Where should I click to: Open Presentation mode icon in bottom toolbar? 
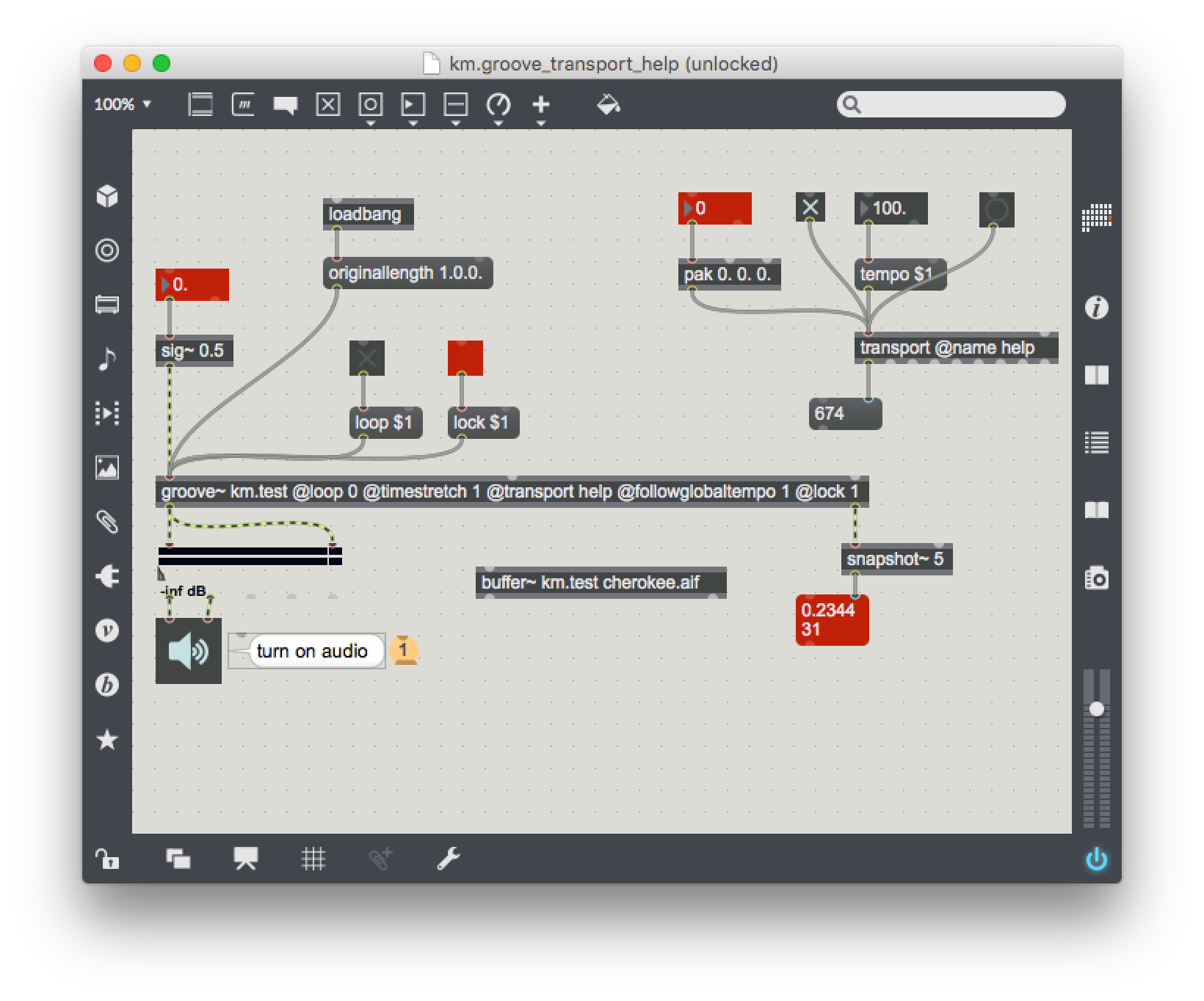(x=245, y=859)
